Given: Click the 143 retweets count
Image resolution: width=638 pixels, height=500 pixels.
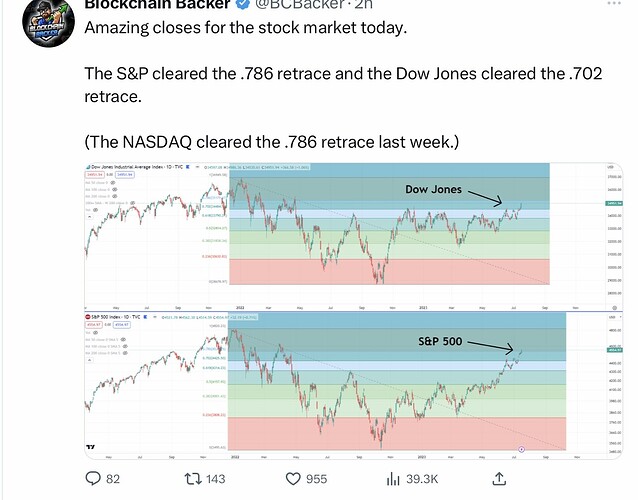Looking at the screenshot, I should (x=215, y=479).
